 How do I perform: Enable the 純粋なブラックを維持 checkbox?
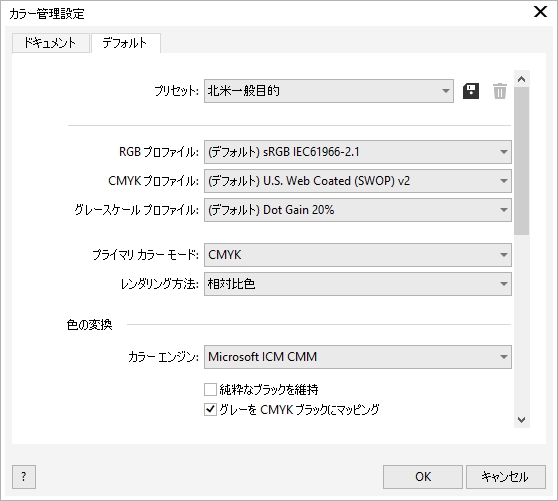click(x=210, y=389)
